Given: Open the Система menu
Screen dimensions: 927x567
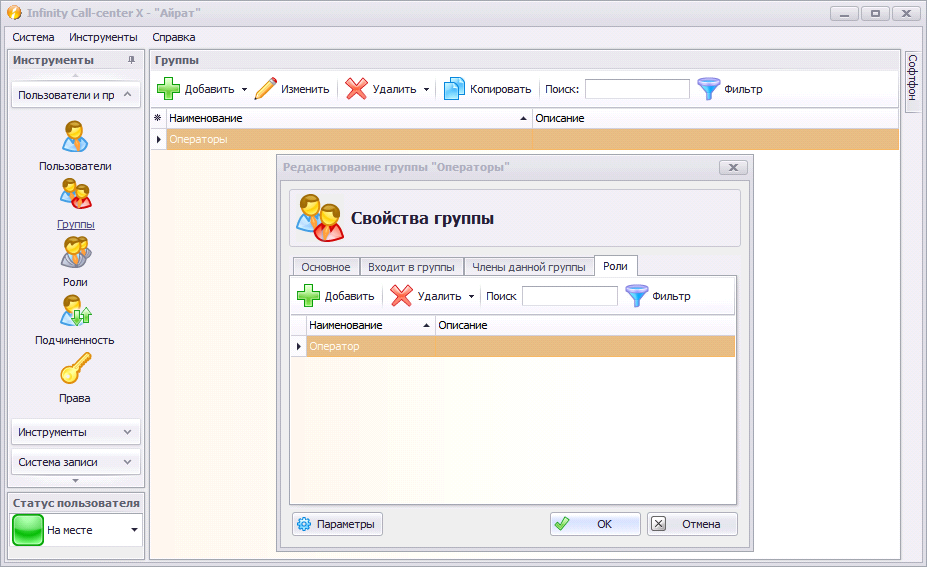Looking at the screenshot, I should click(33, 37).
